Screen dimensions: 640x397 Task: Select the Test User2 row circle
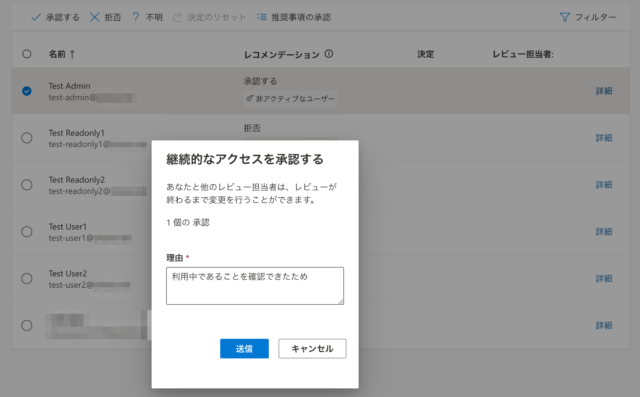(27, 279)
